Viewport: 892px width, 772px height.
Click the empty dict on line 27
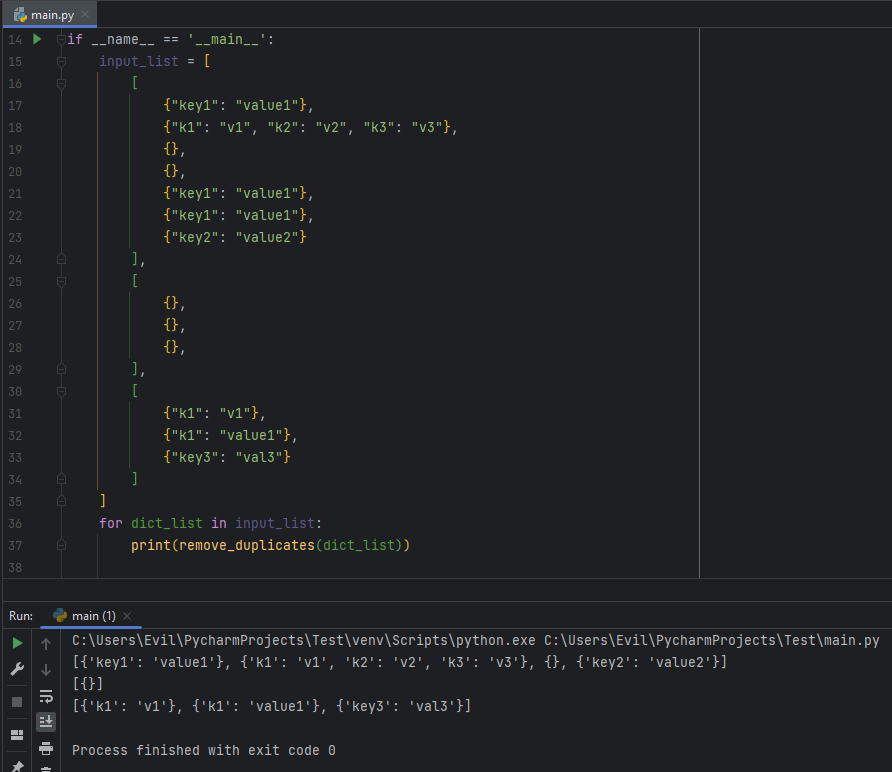[x=171, y=325]
